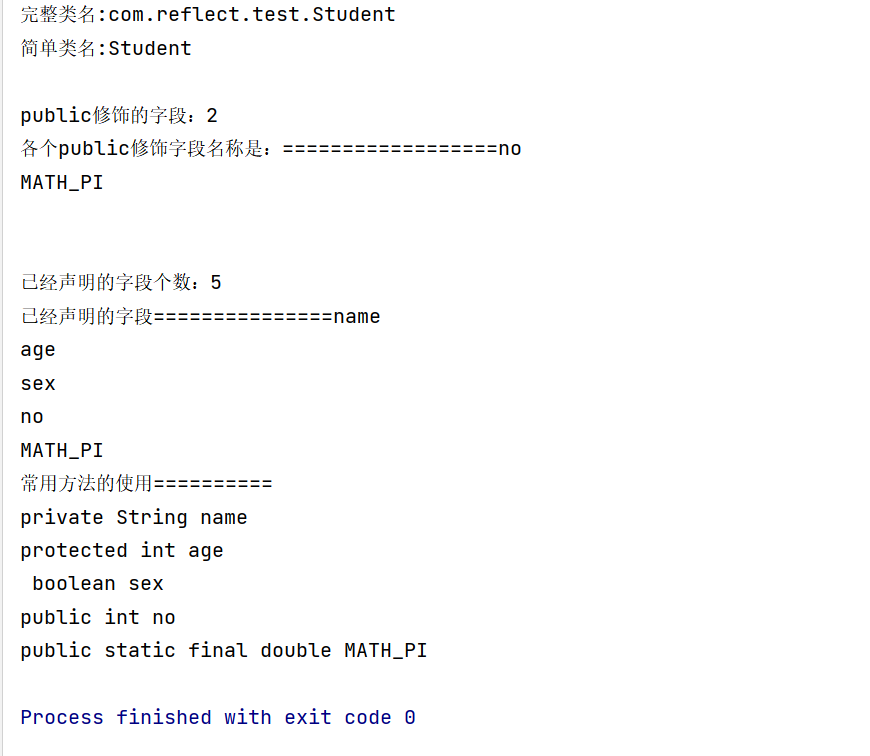Viewport: 870px width, 756px height.
Task: Click the standalone age output line
Action: (x=38, y=350)
